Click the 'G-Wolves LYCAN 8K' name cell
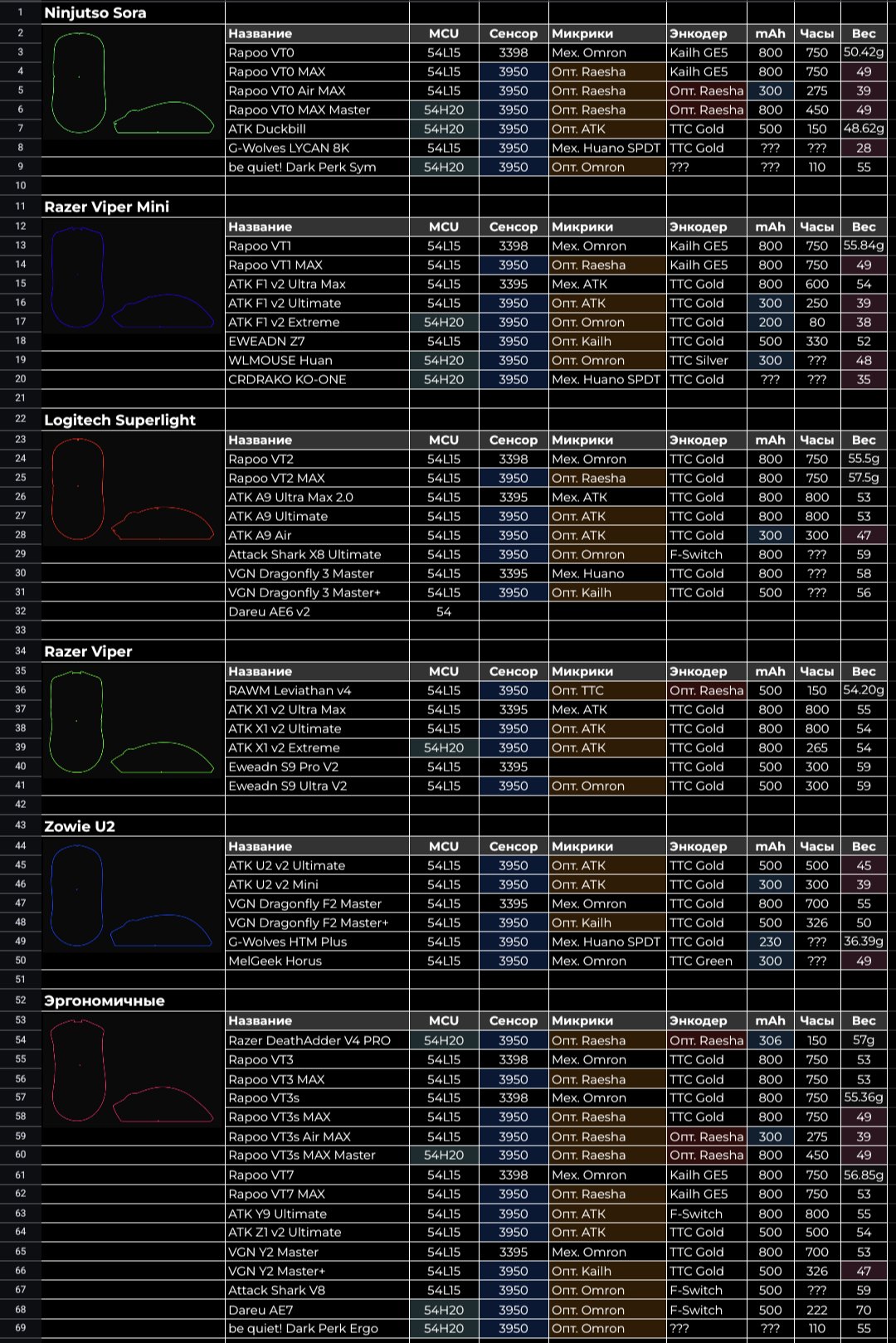 318,148
